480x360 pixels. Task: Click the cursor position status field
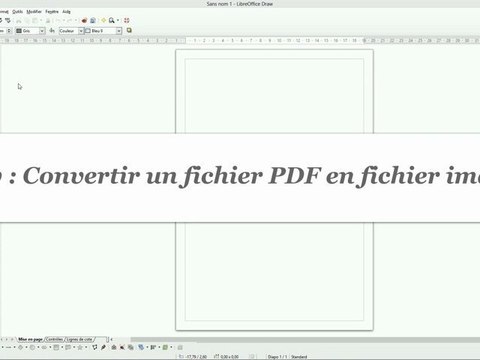193,357
